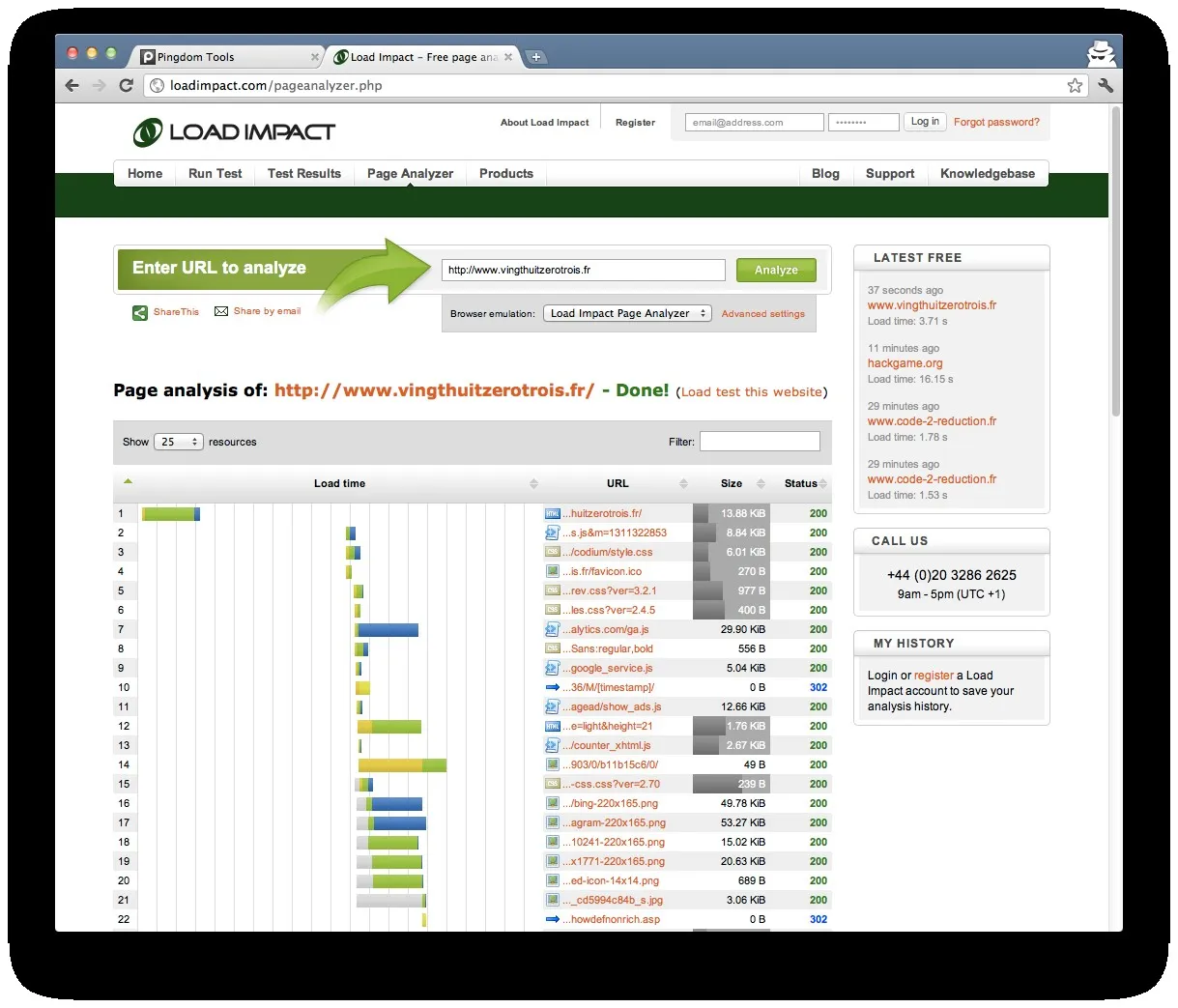Click the Share by email envelope icon
This screenshot has width=1178, height=1008.
[221, 311]
